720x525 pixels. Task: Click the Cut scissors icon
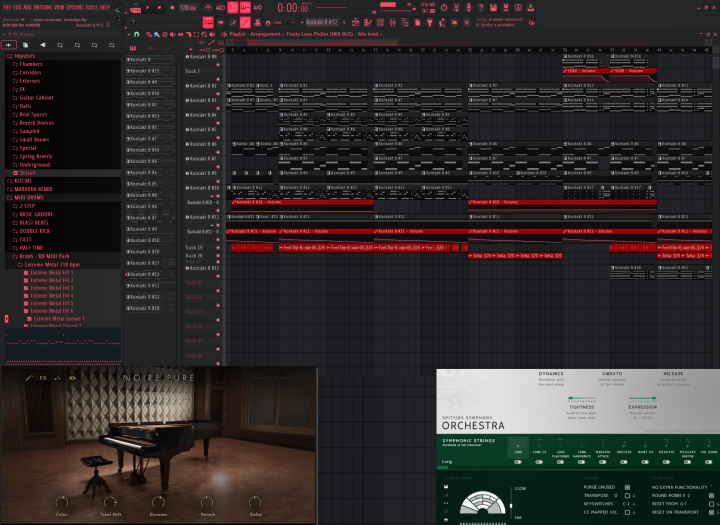coord(456,7)
